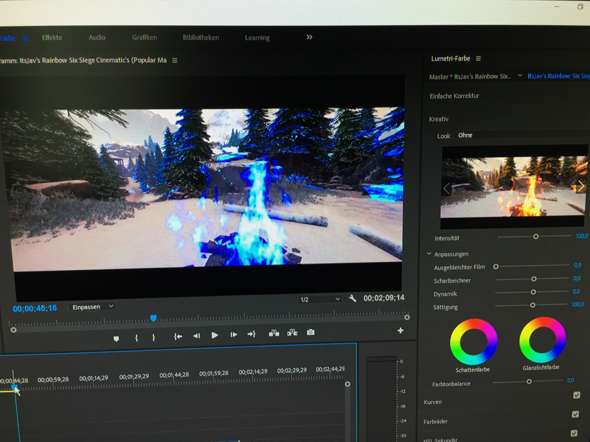Viewport: 590px width, 442px height.
Task: Select the blue sequence clip link in Lumetri
Action: [558, 76]
